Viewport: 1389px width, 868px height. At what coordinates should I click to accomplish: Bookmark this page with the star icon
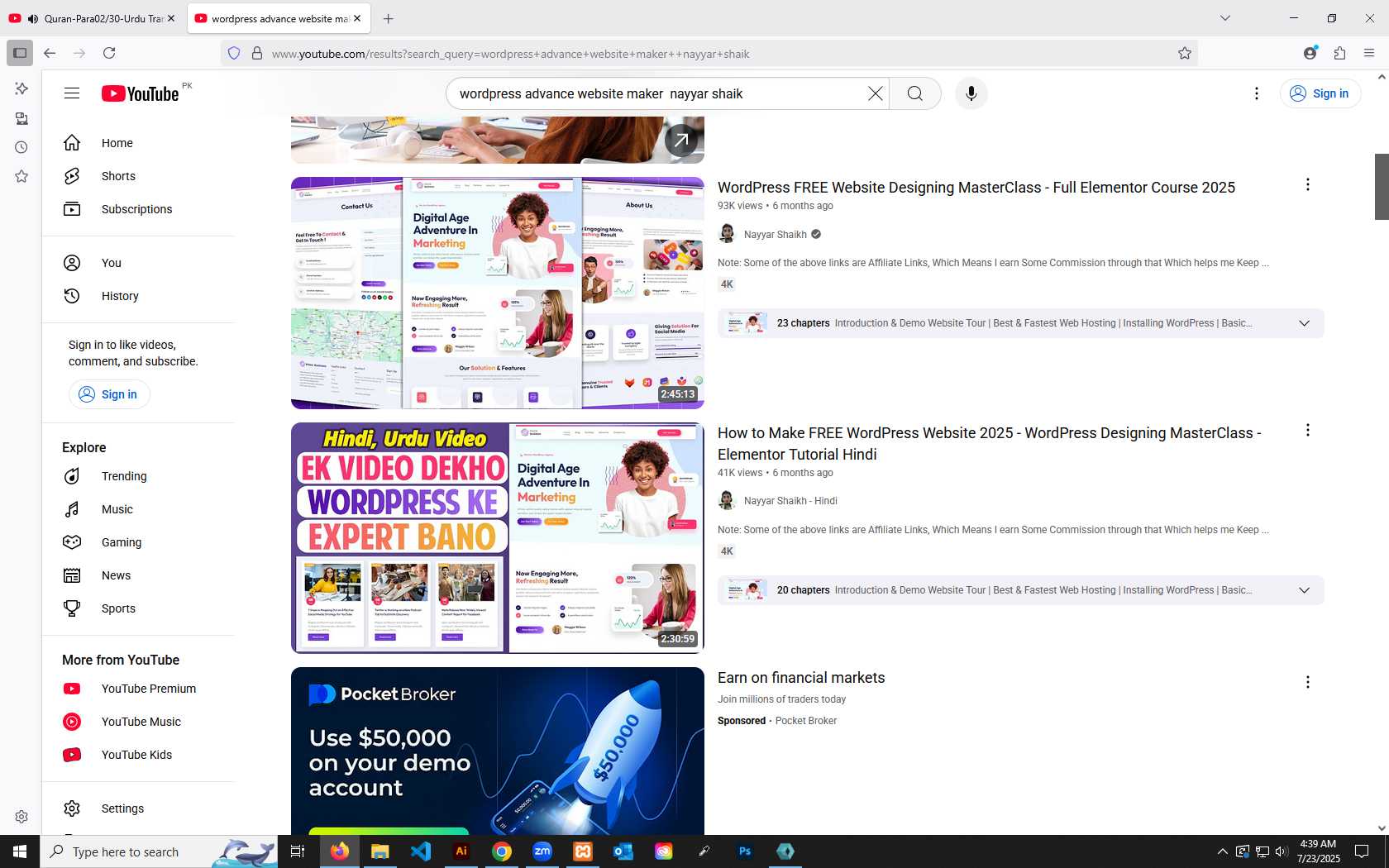(1185, 53)
